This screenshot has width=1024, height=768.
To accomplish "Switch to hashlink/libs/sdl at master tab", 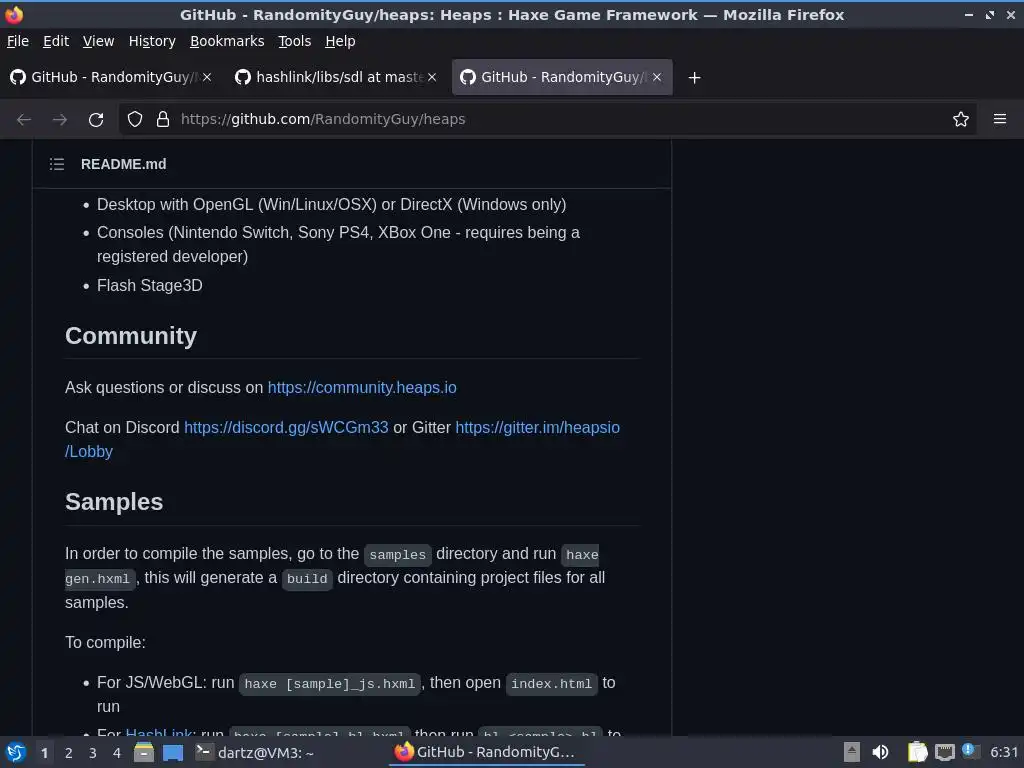I will coord(336,77).
